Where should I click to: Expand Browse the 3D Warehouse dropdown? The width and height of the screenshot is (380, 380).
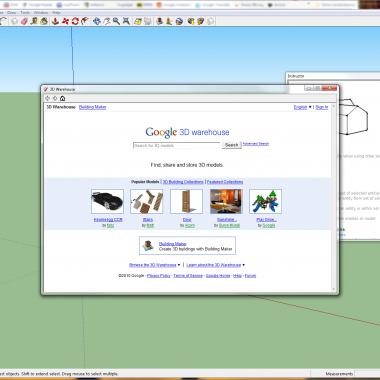[155, 265]
